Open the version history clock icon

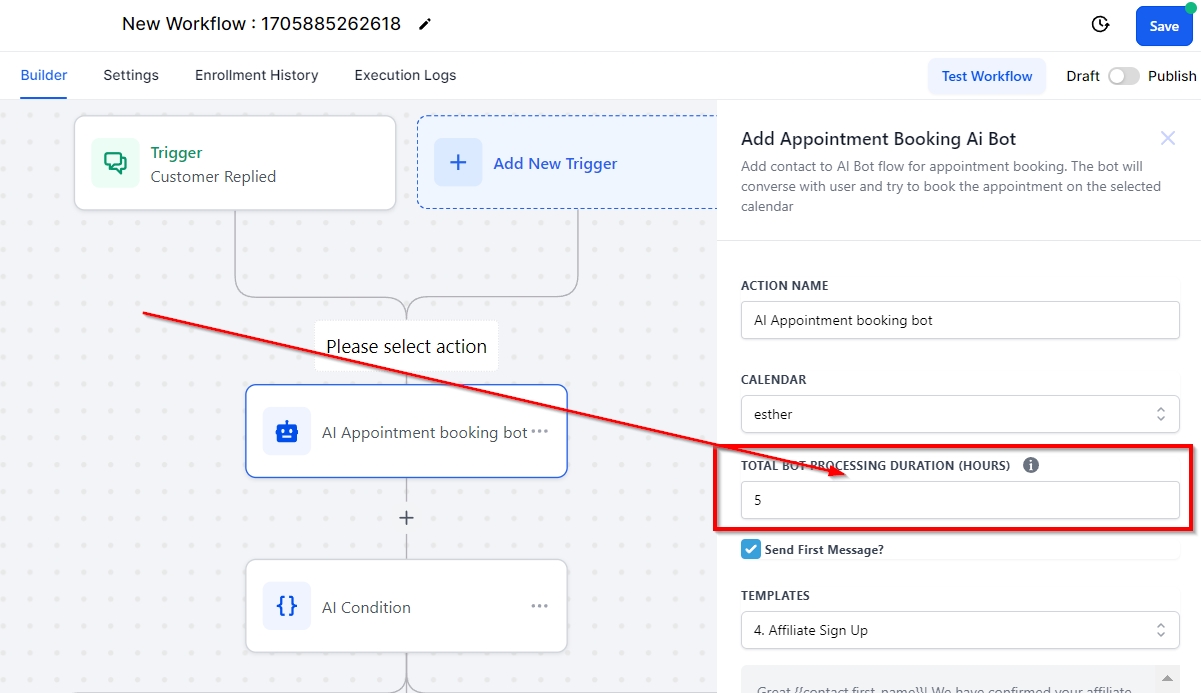coord(1100,25)
